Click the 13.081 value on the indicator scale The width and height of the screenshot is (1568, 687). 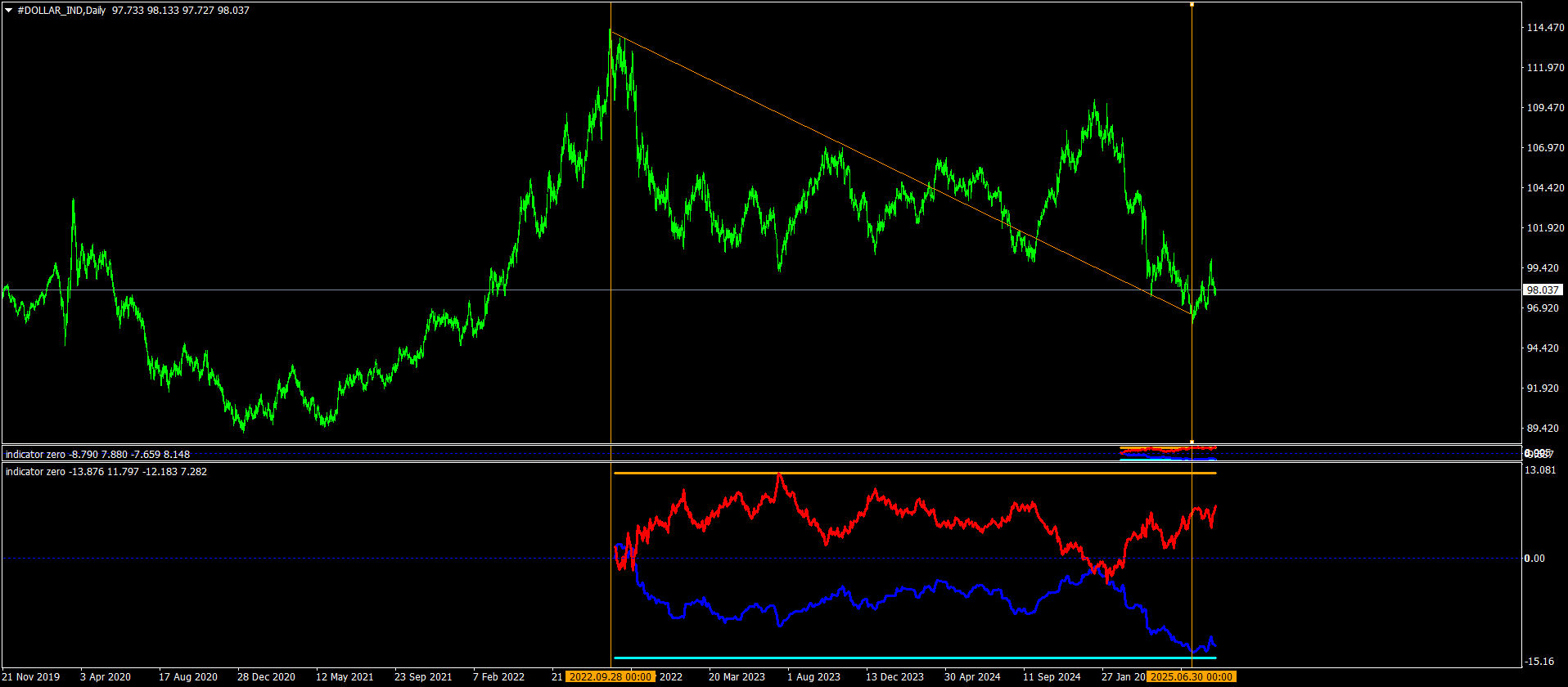click(x=1540, y=470)
